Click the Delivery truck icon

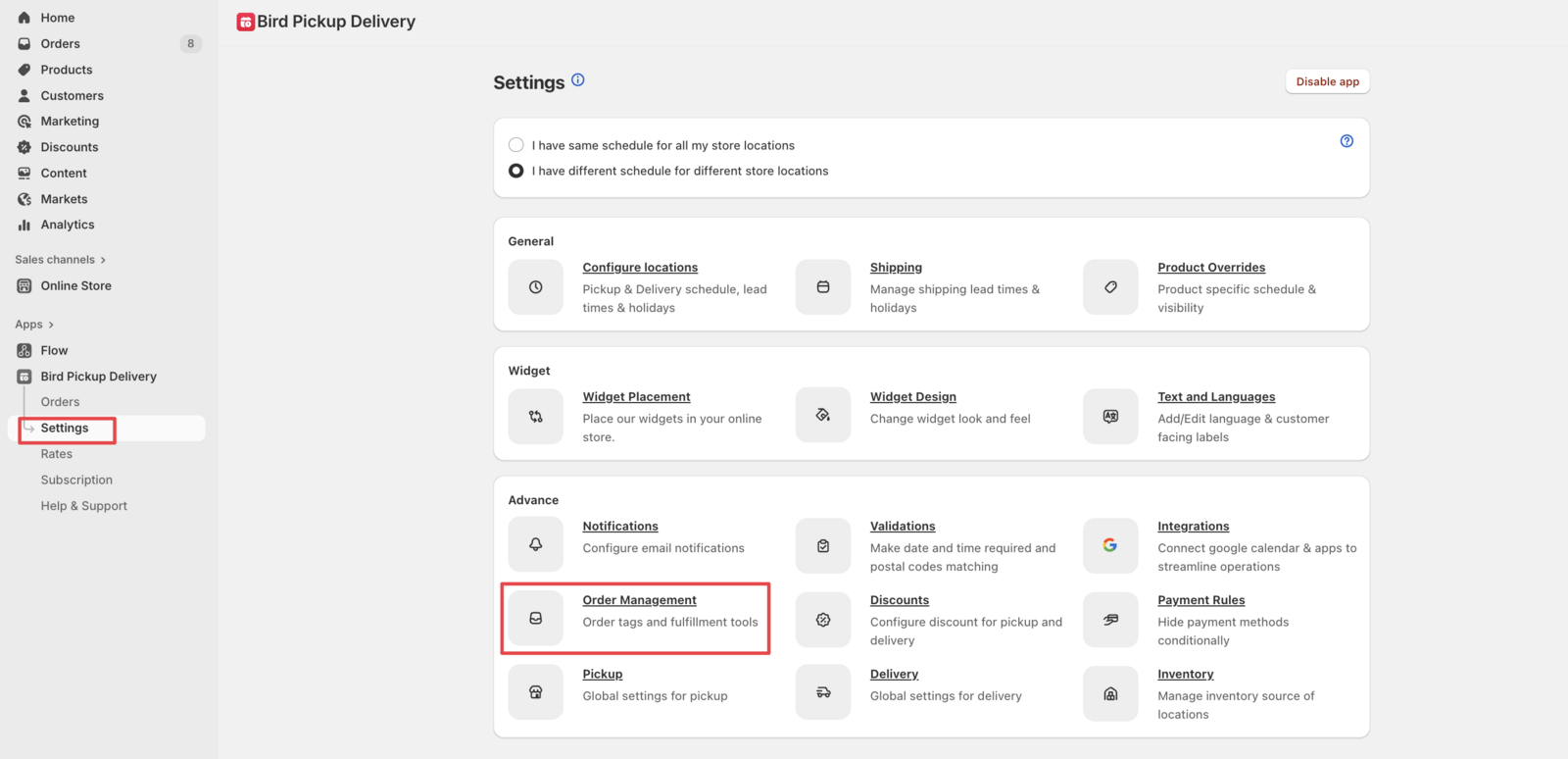click(x=823, y=692)
